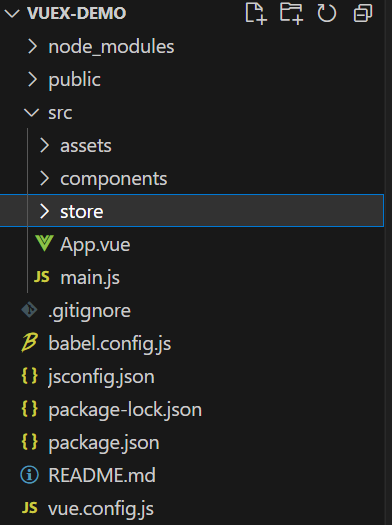Expand the assets folder chevron
392x525 pixels.
tap(45, 145)
